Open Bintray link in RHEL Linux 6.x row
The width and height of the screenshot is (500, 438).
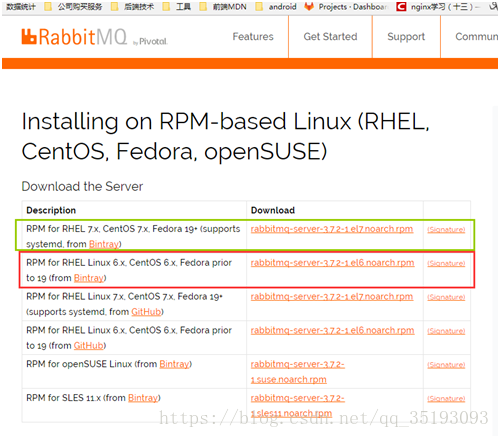[x=89, y=278]
